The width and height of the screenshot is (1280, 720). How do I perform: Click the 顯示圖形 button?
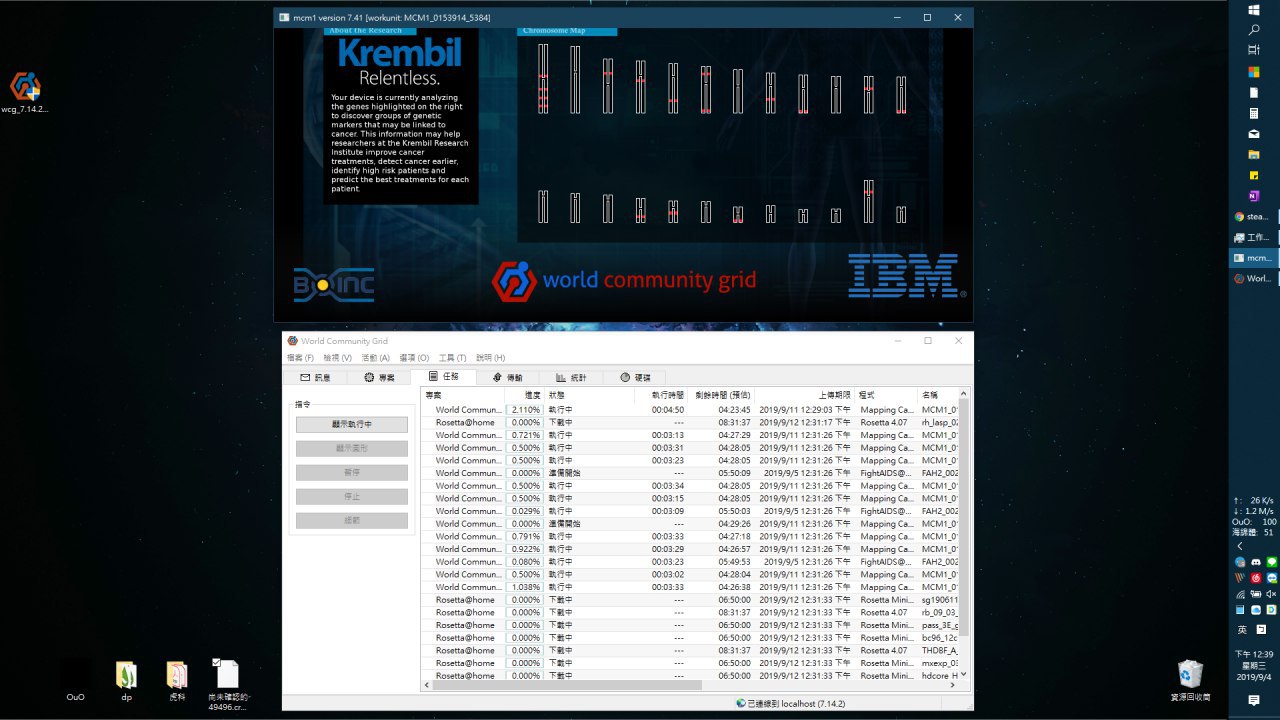pyautogui.click(x=352, y=449)
